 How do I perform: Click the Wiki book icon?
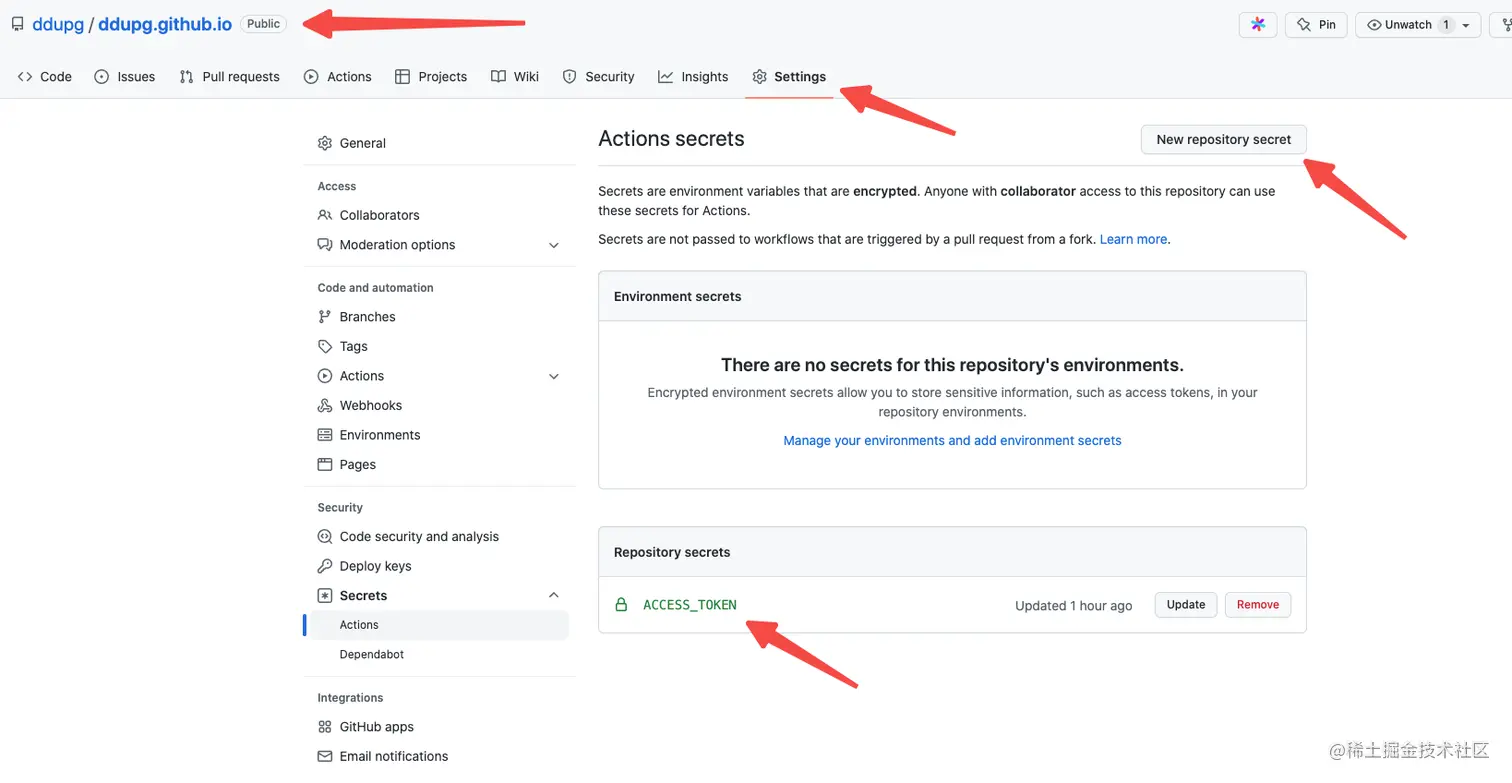click(498, 77)
